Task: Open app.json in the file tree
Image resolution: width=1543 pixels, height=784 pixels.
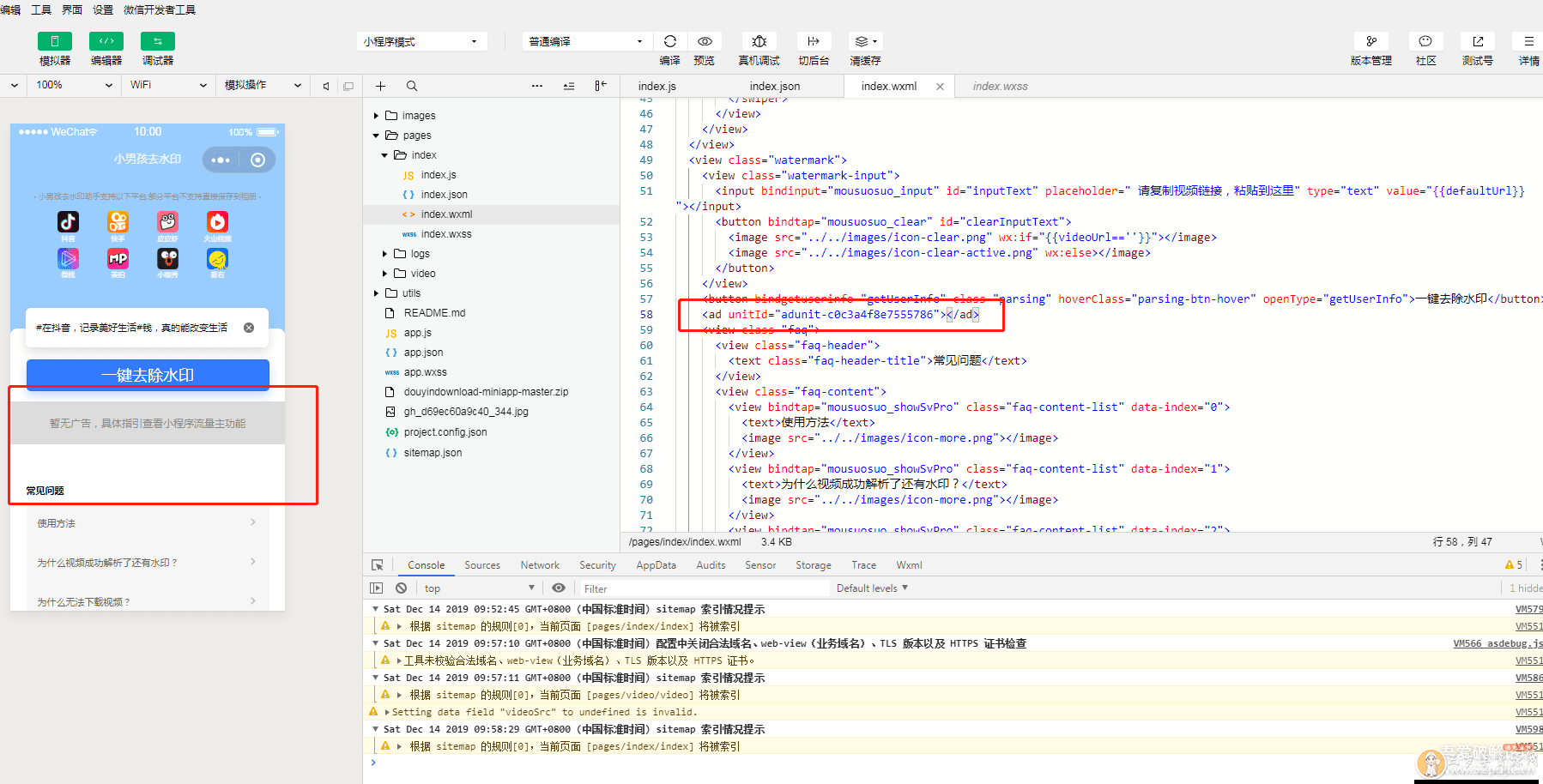Action: 423,353
